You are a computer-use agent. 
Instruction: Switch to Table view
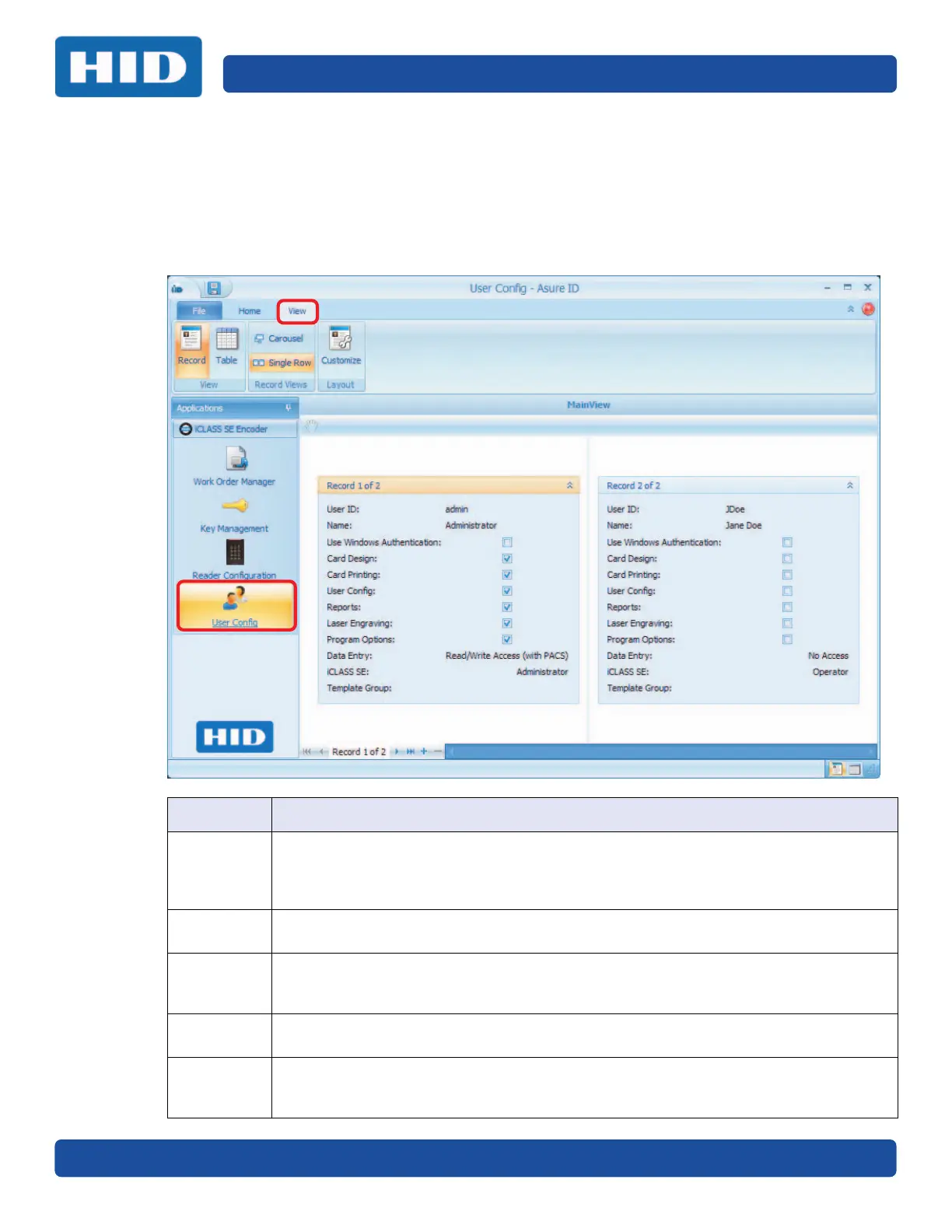point(226,347)
